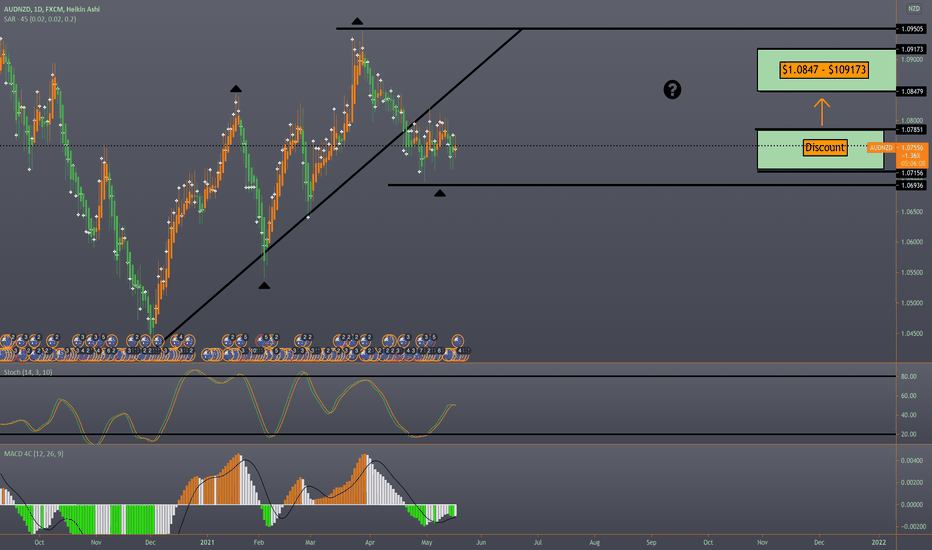This screenshot has width=932, height=550.
Task: Click the 20.00 Stoch scale value
Action: pos(909,434)
